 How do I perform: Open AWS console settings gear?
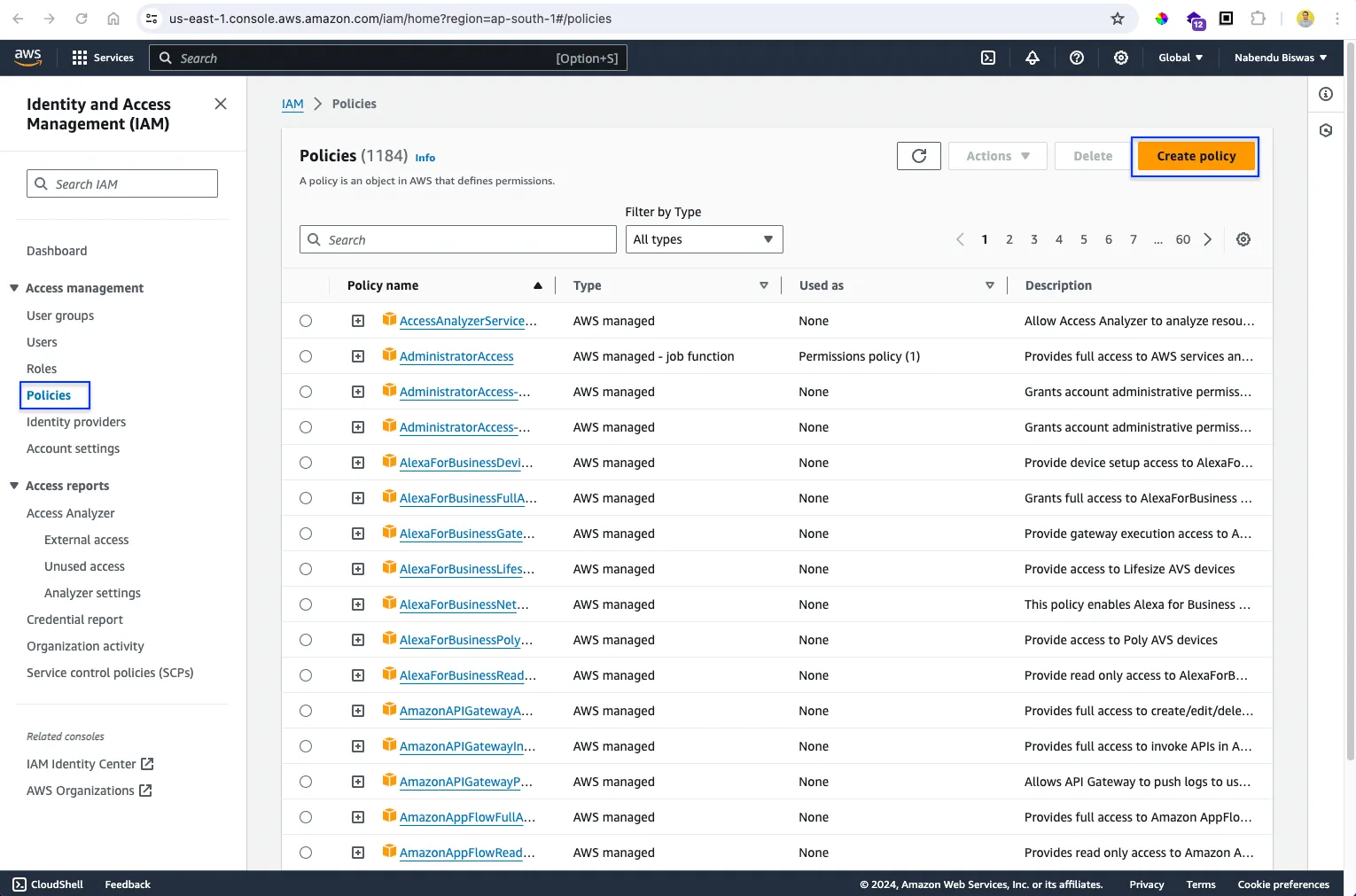tap(1121, 58)
